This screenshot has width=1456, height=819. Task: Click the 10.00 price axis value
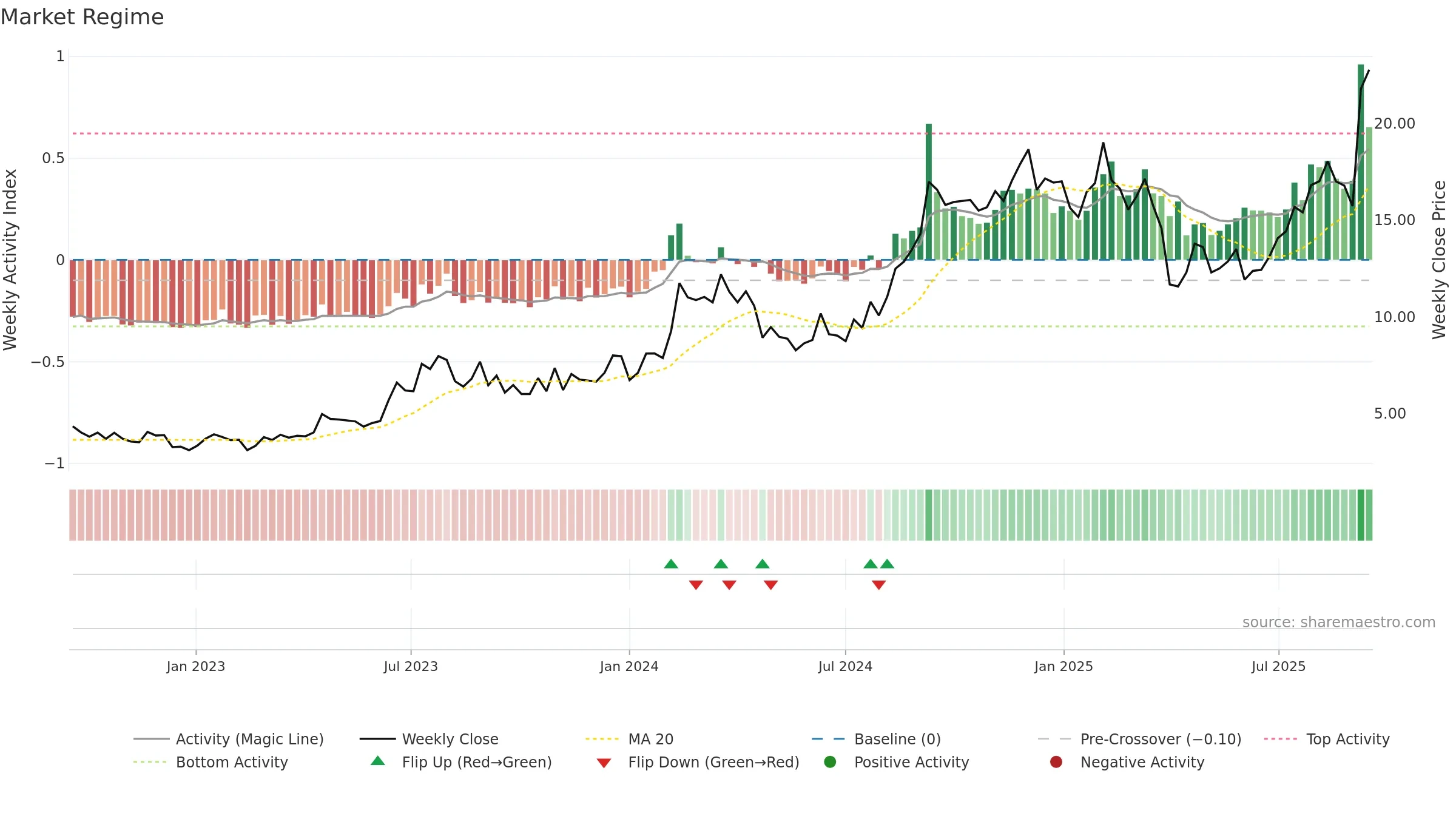coord(1395,317)
